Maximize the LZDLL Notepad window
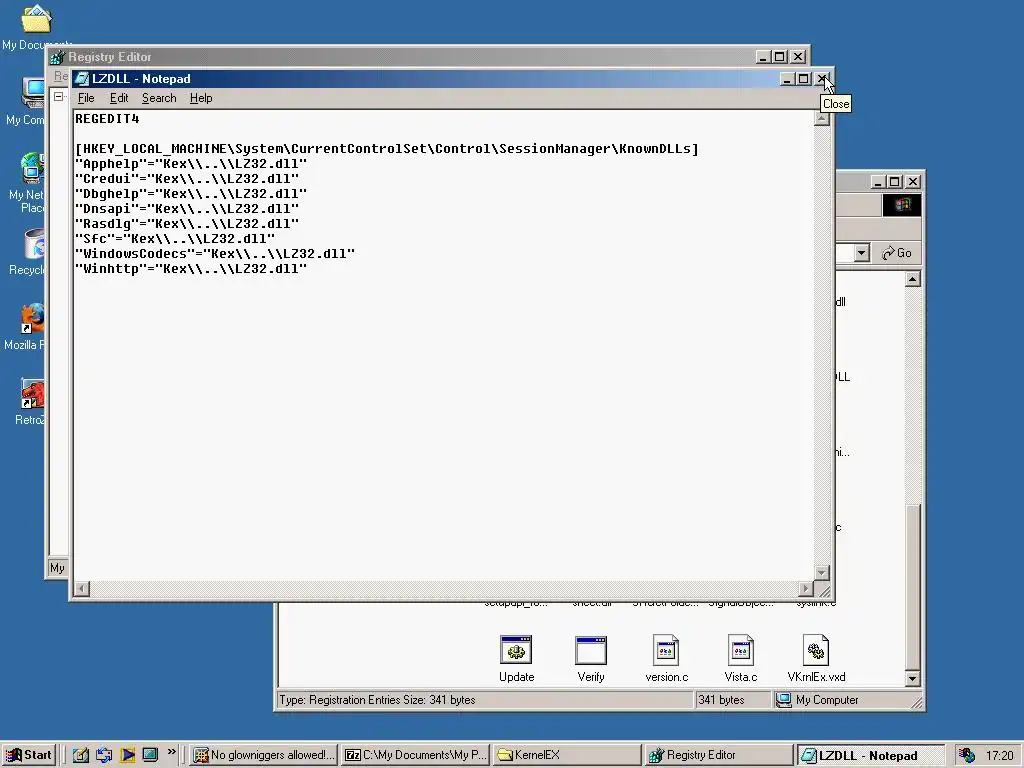Screen dimensions: 1024x768 click(804, 79)
